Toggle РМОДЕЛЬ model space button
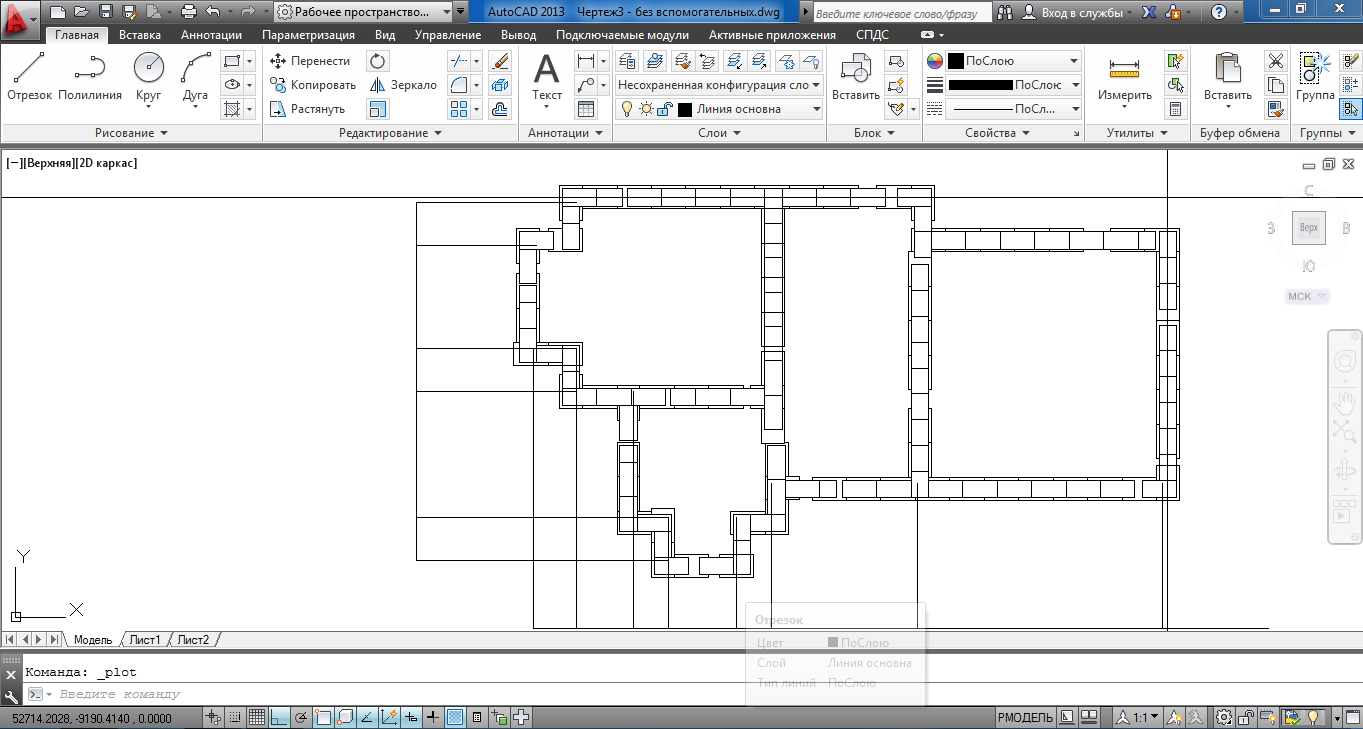The height and width of the screenshot is (729, 1363). [x=1025, y=717]
